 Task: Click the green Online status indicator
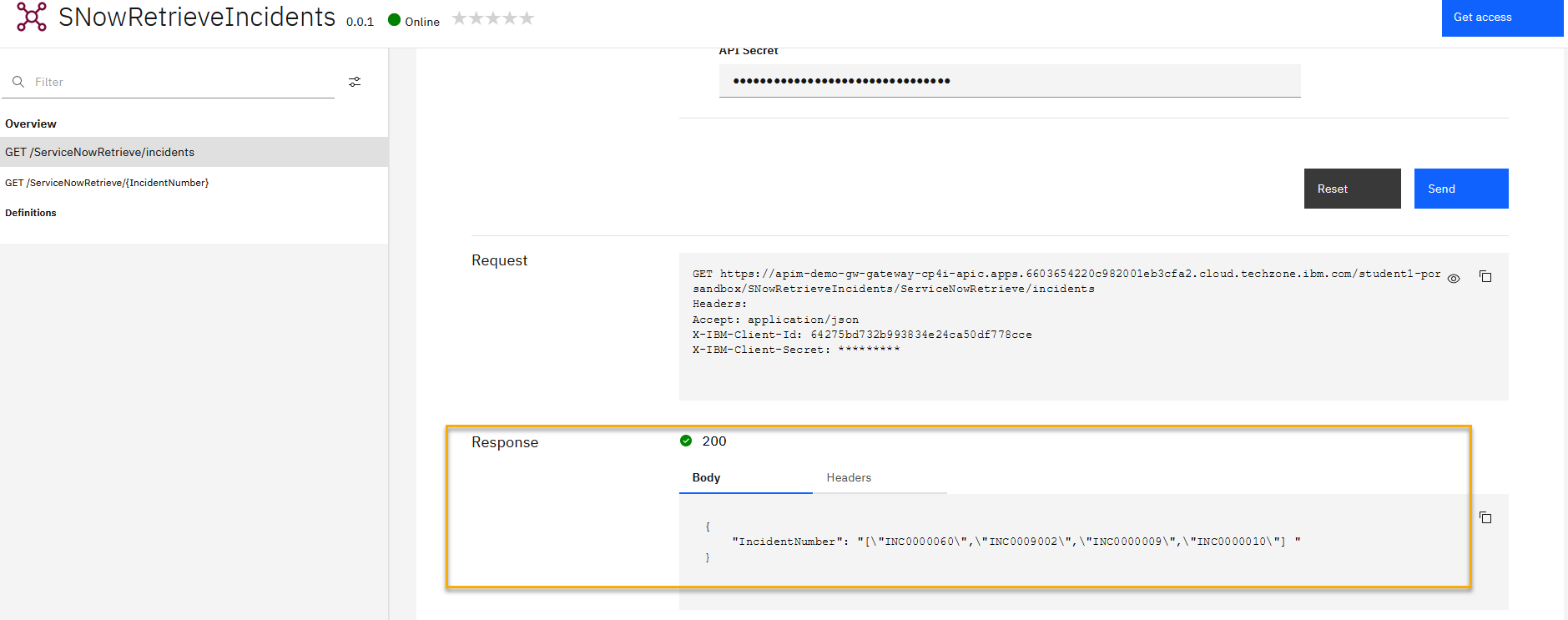[x=395, y=20]
